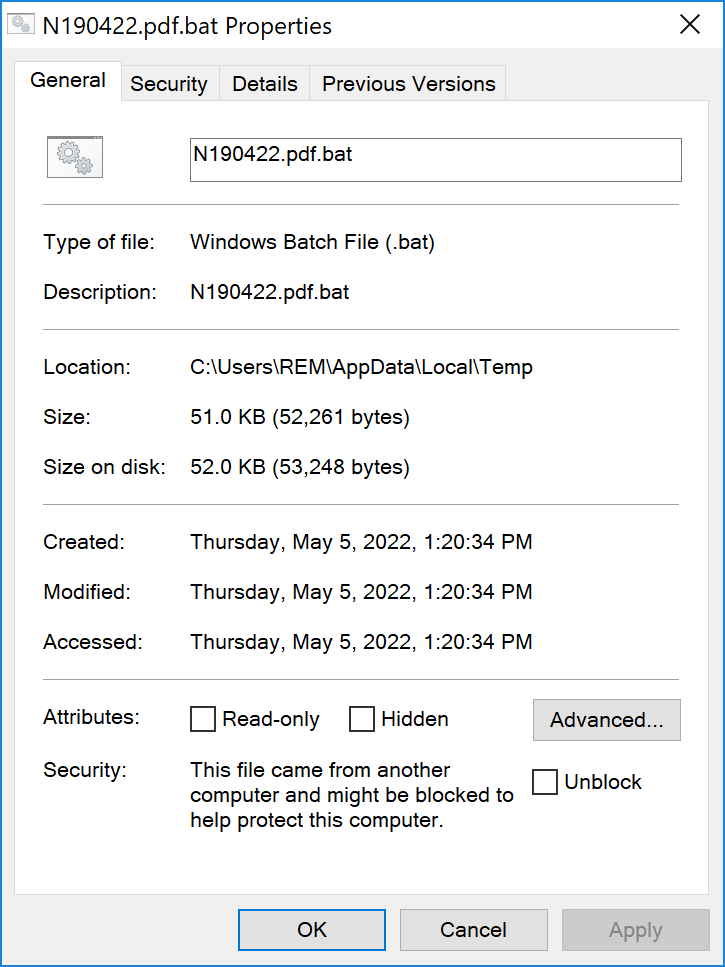Switch to the General tab
Viewport: 725px width, 967px height.
point(68,81)
